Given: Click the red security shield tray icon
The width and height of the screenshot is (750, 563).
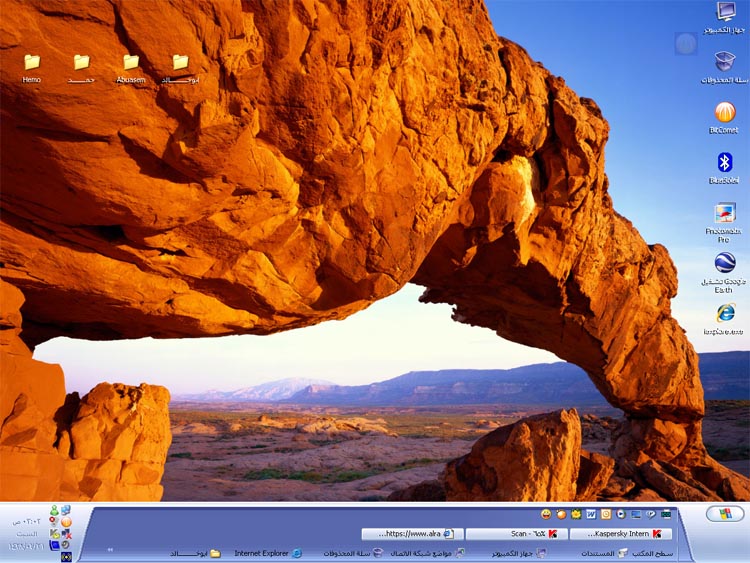Looking at the screenshot, I should [x=54, y=521].
